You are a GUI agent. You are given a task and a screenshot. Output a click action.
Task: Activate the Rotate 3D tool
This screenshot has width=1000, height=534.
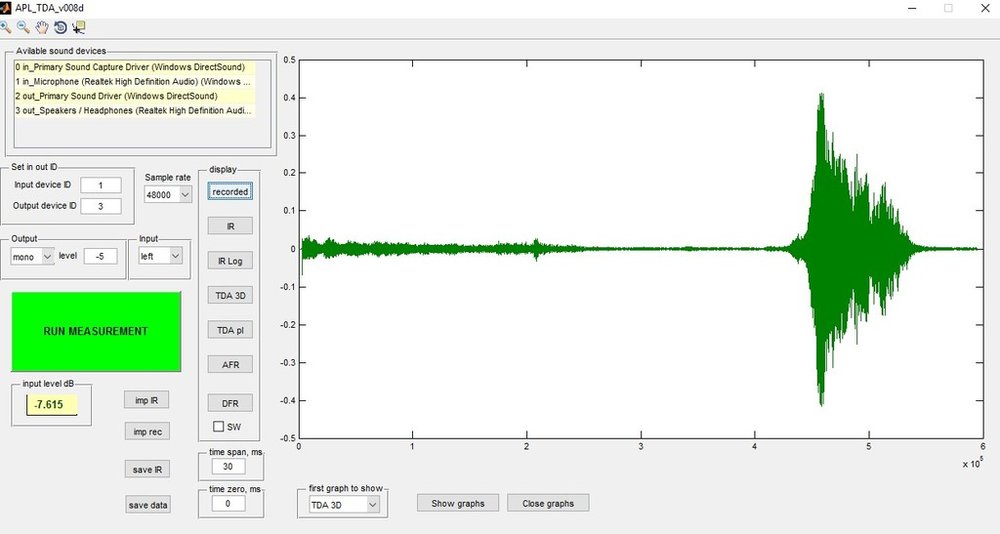pos(61,27)
